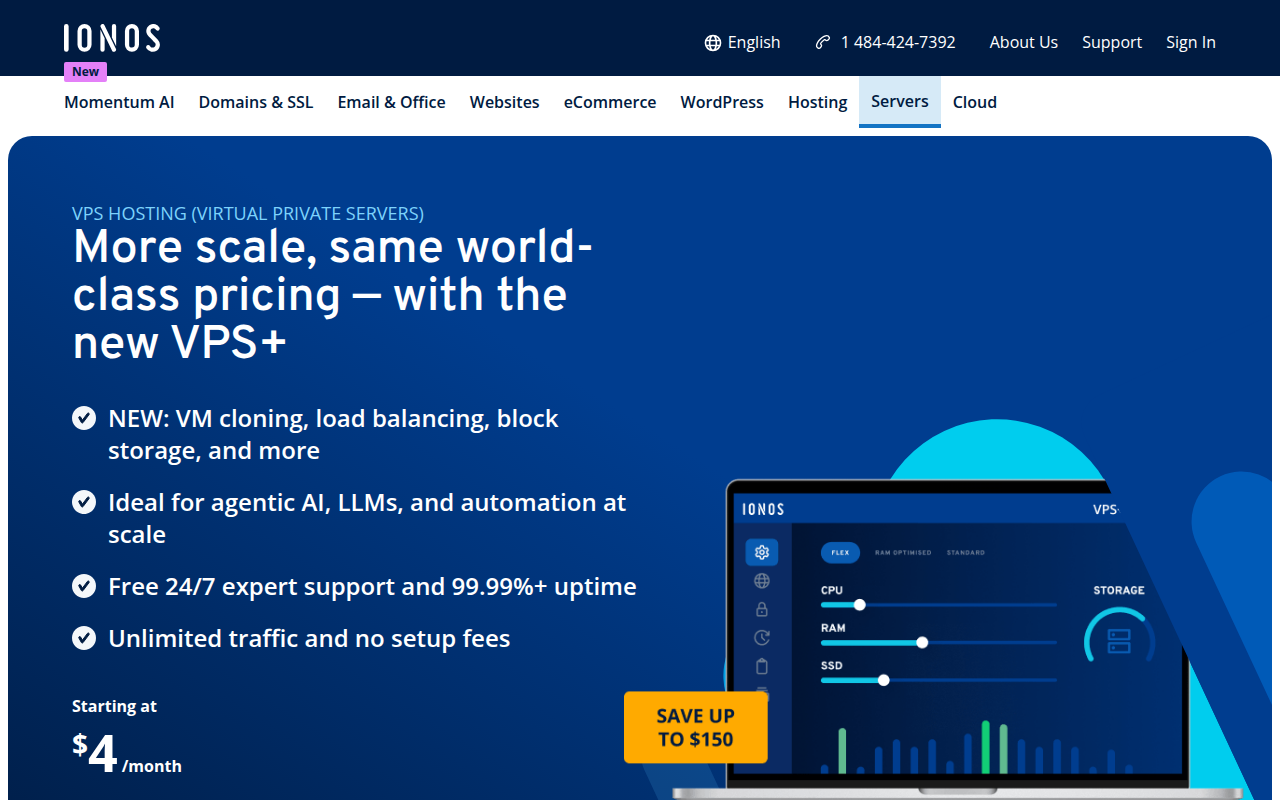Image resolution: width=1280 pixels, height=800 pixels.
Task: Open the Websites menu
Action: point(504,102)
